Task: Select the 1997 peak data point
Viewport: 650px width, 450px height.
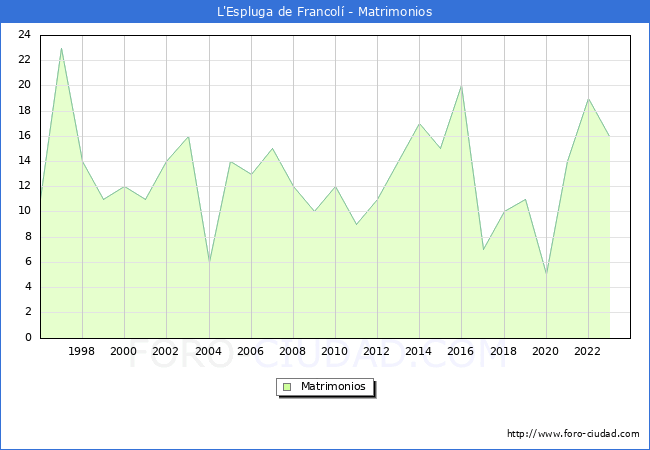Action: (61, 48)
